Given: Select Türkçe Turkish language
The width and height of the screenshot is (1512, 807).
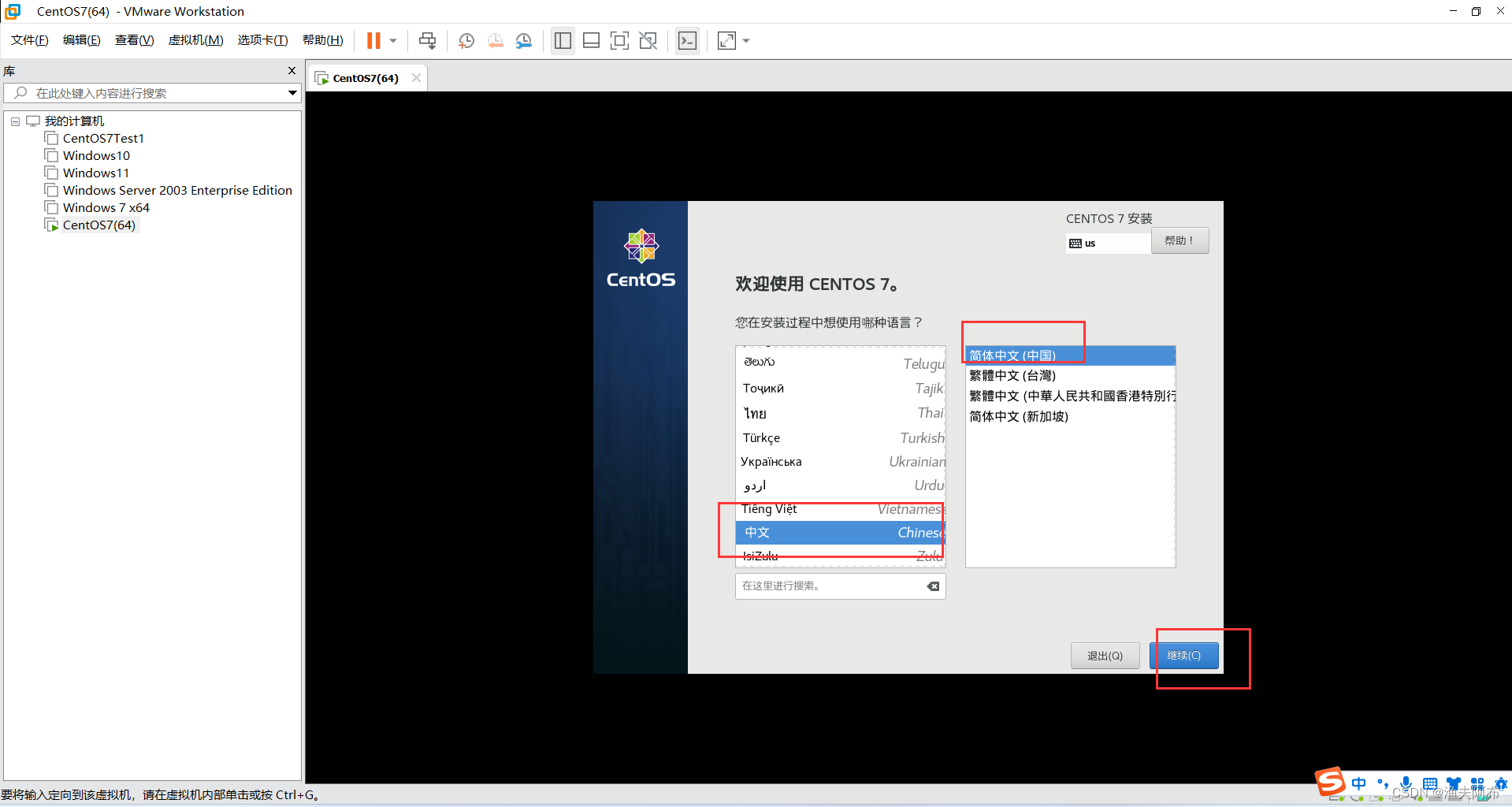Looking at the screenshot, I should (x=841, y=437).
